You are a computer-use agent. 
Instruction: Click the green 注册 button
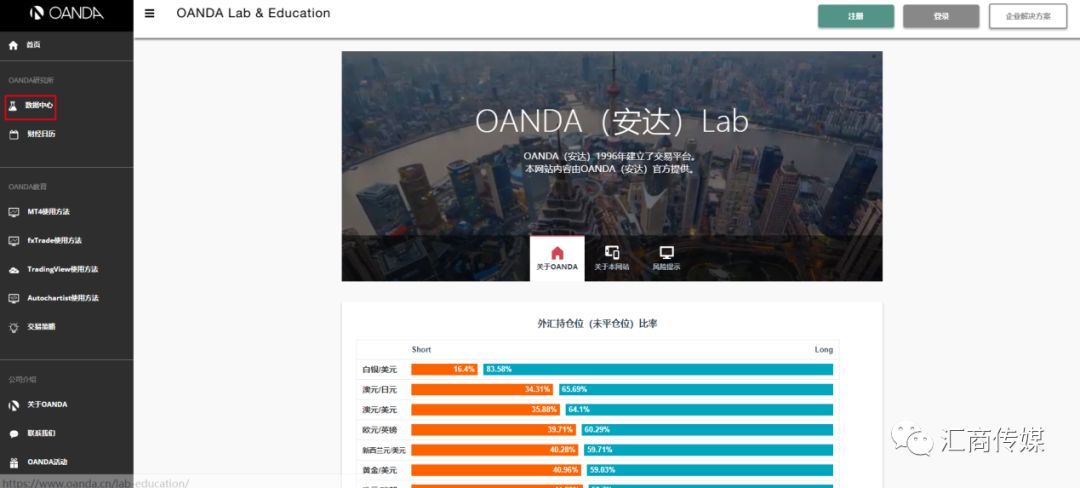855,16
